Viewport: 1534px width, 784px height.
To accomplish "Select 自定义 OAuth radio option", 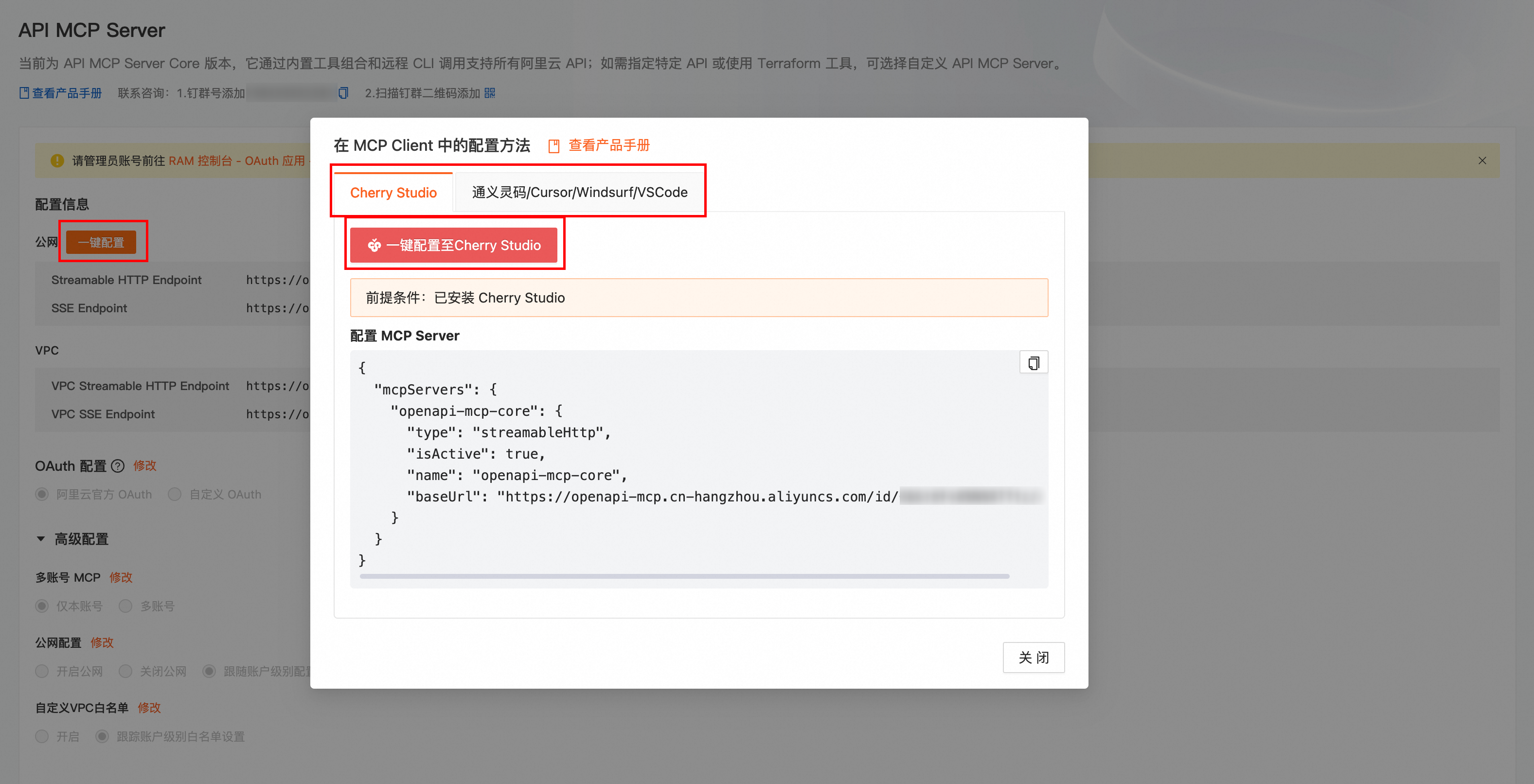I will click(x=175, y=494).
